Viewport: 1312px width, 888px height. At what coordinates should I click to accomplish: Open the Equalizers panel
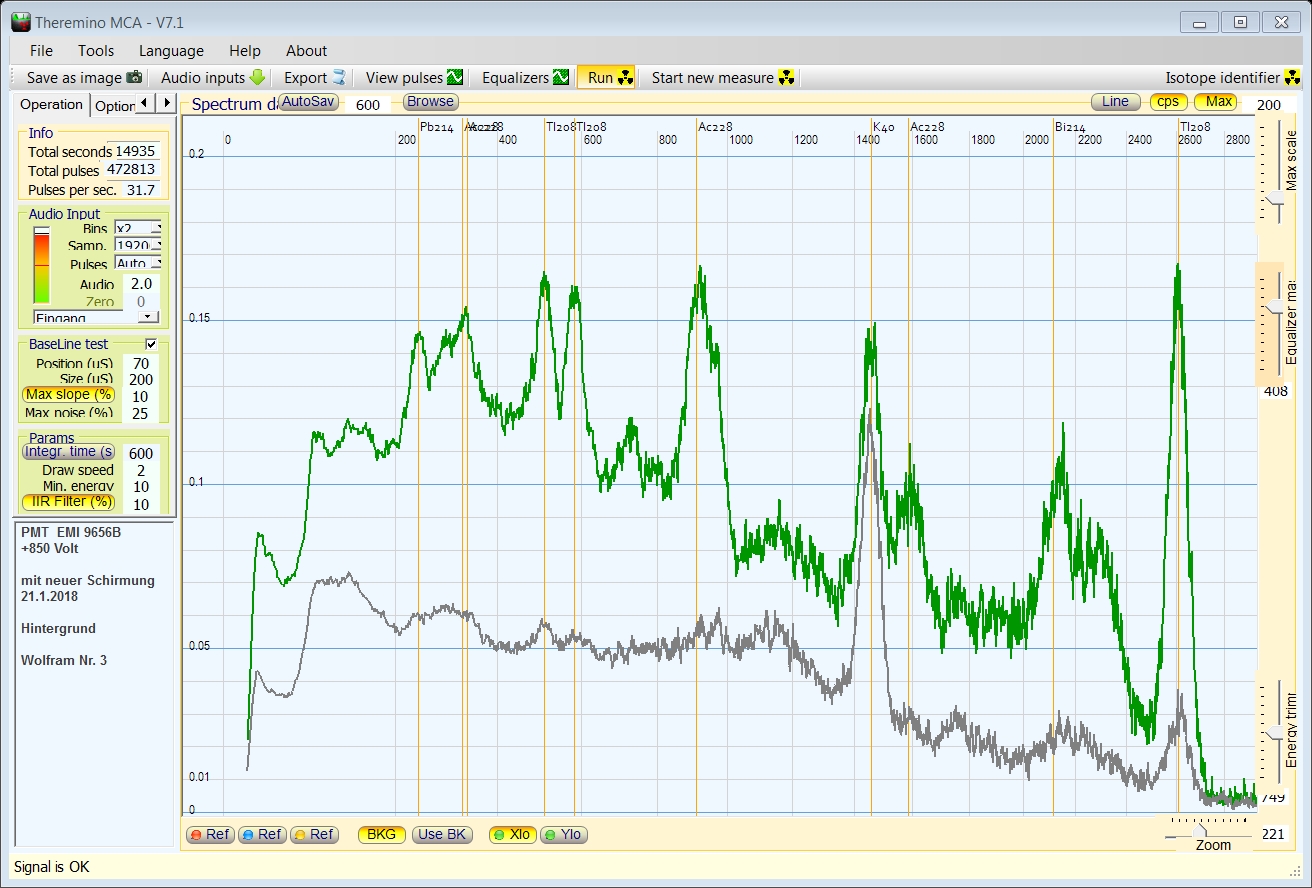coord(525,78)
